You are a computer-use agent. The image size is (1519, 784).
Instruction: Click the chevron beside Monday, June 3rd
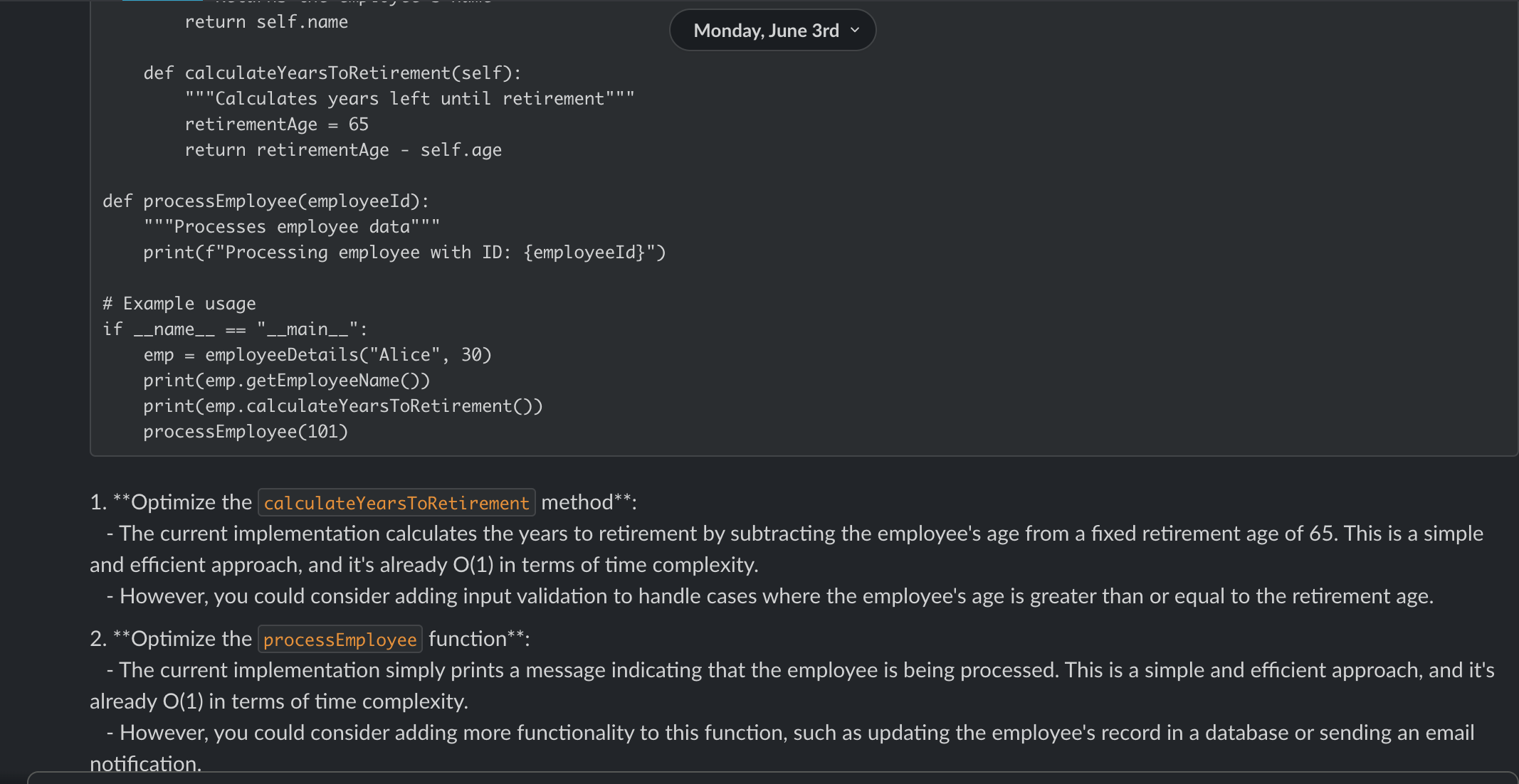point(855,31)
